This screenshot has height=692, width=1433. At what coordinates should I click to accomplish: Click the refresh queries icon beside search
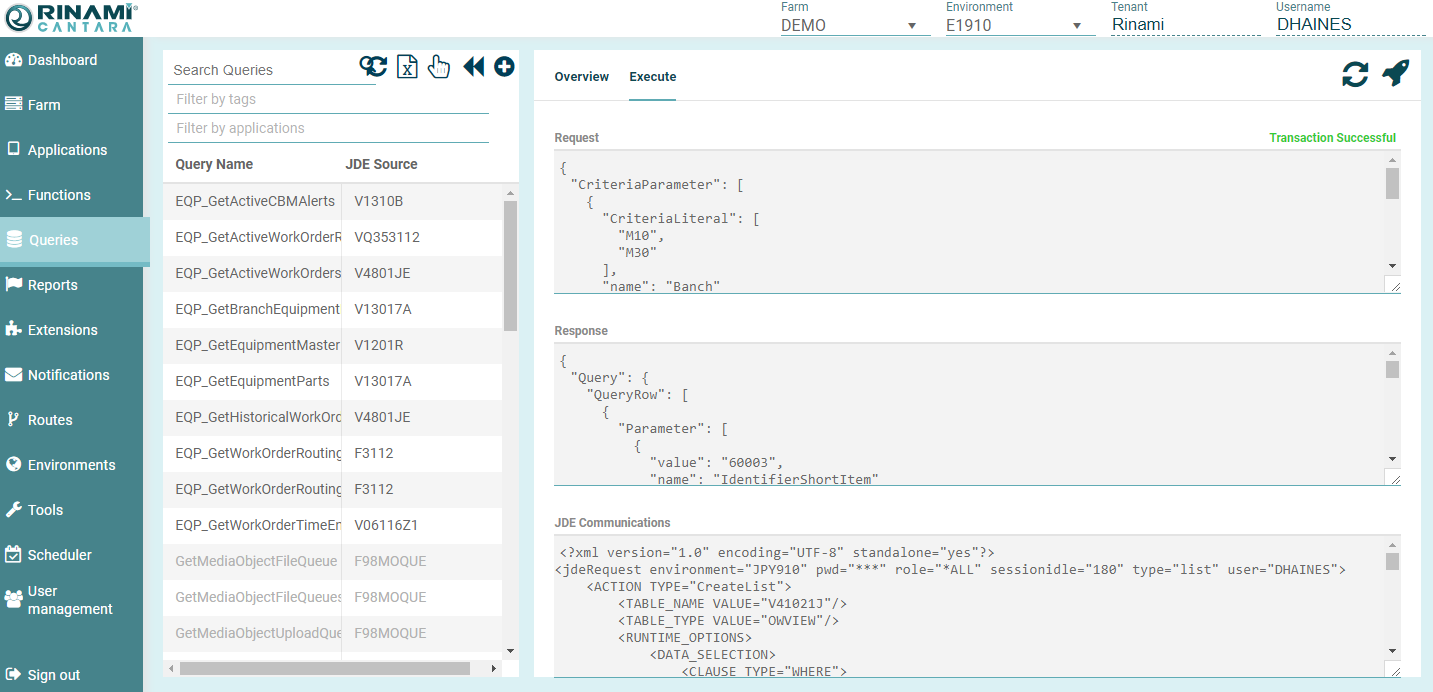pos(373,66)
